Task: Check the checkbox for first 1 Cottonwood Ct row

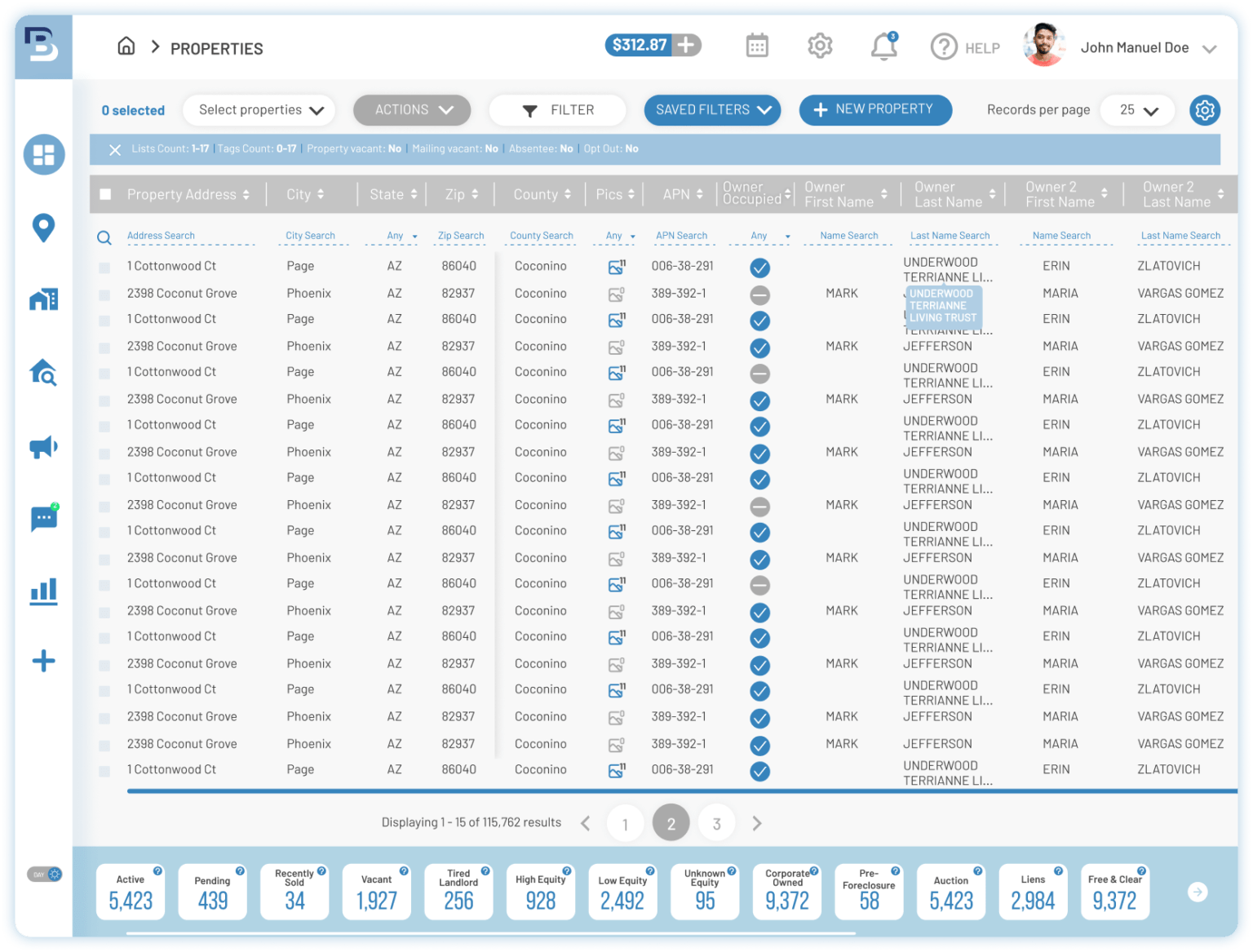Action: click(104, 265)
